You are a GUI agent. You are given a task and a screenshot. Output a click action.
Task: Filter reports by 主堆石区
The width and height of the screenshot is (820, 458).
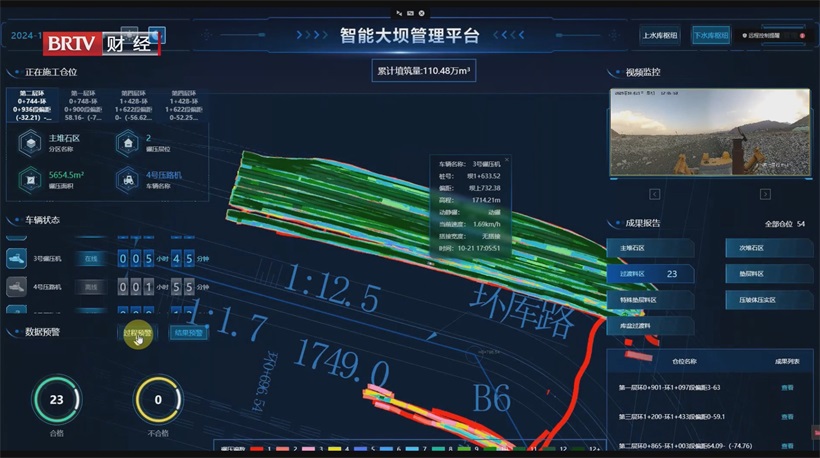click(x=650, y=248)
